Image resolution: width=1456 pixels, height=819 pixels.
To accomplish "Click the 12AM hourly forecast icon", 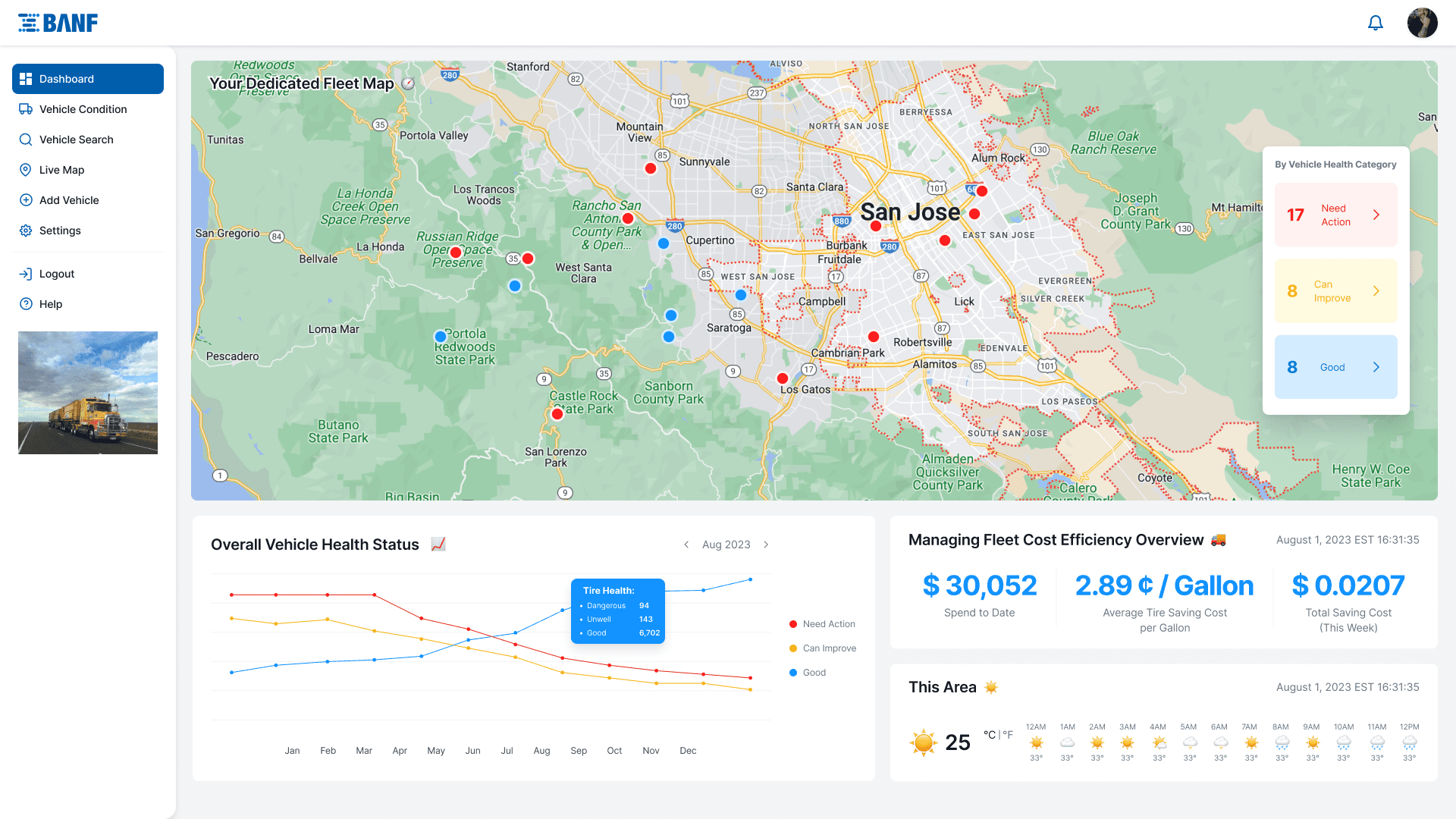I will point(1036,742).
